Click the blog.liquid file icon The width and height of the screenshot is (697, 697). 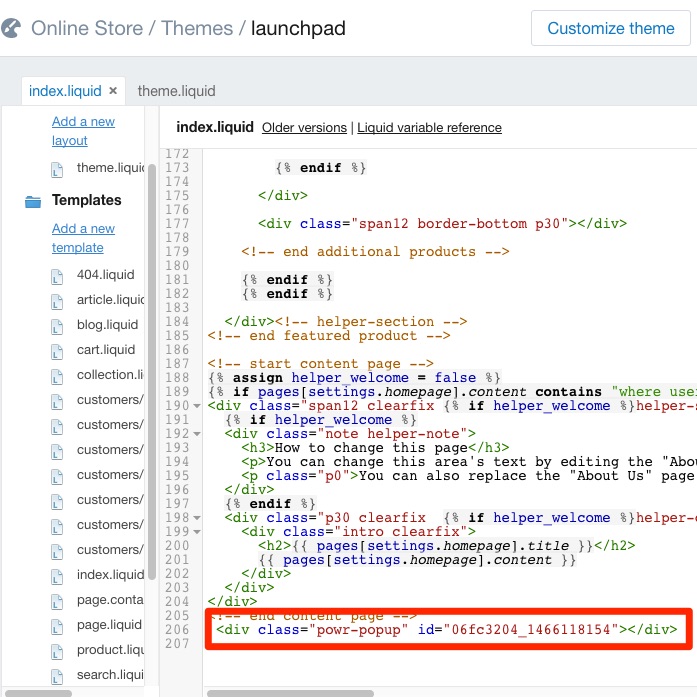coord(56,327)
